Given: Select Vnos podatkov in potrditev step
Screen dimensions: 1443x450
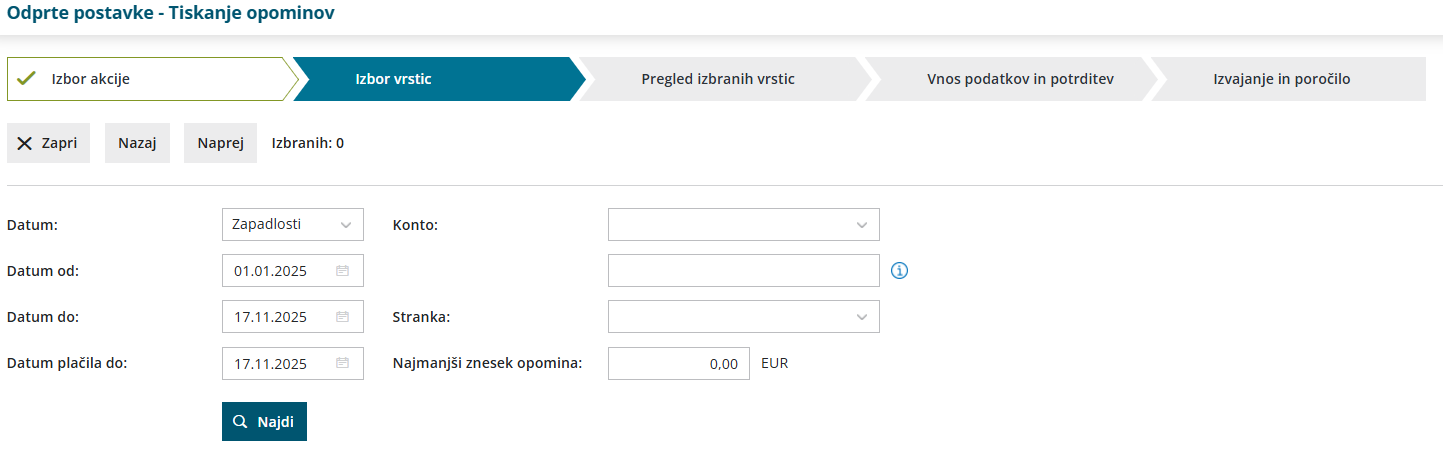Looking at the screenshot, I should (1006, 79).
